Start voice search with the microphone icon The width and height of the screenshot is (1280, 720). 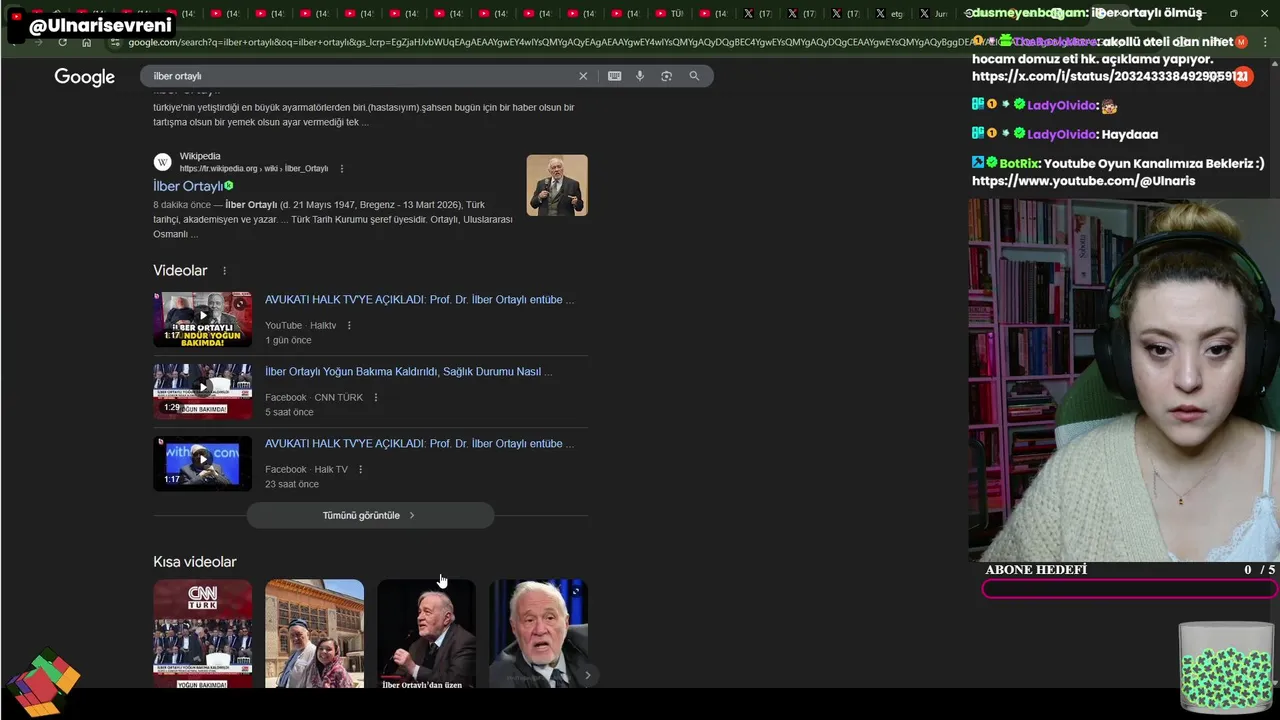(x=640, y=76)
